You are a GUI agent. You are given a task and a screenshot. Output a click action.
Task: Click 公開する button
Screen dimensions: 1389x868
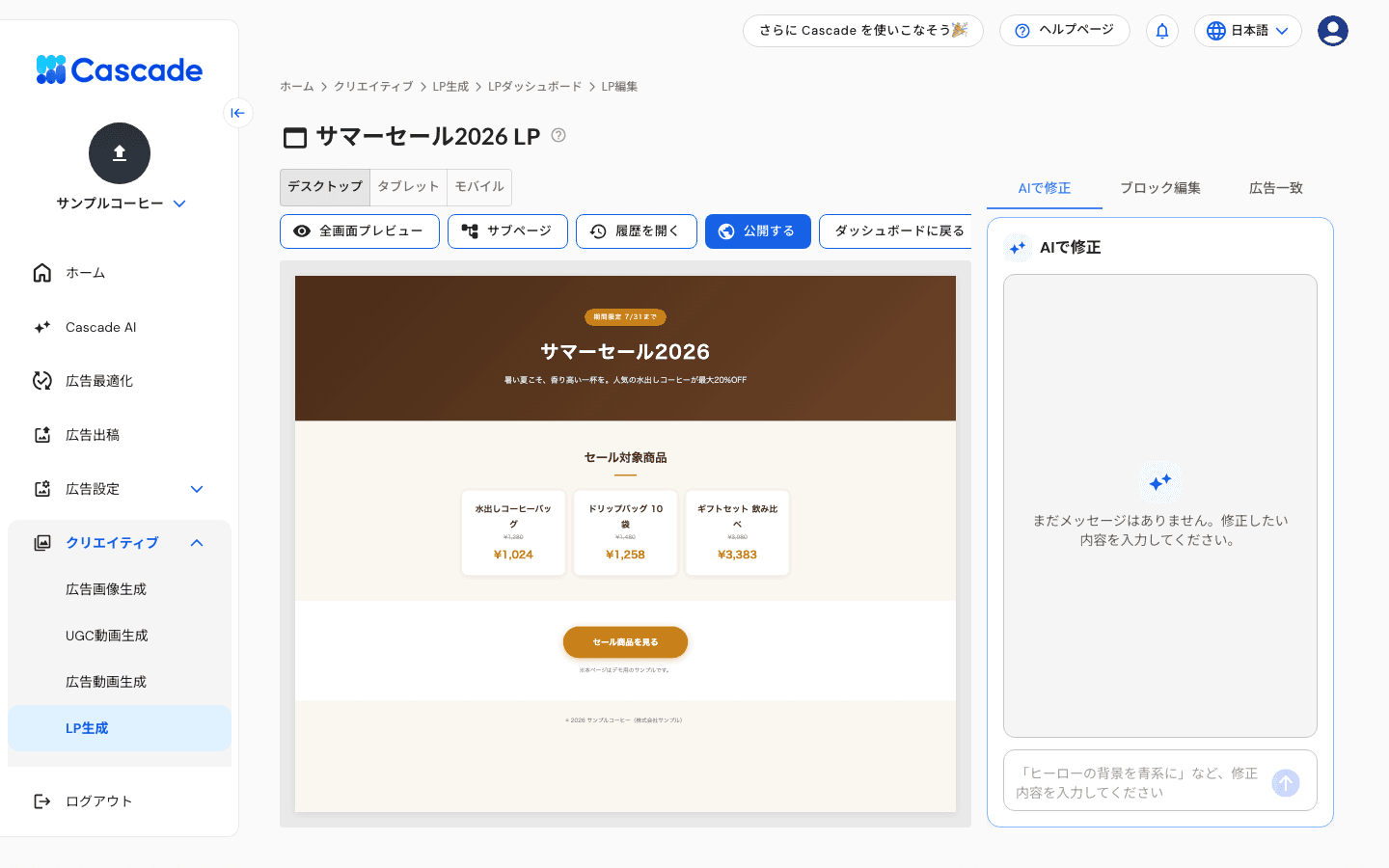point(758,231)
